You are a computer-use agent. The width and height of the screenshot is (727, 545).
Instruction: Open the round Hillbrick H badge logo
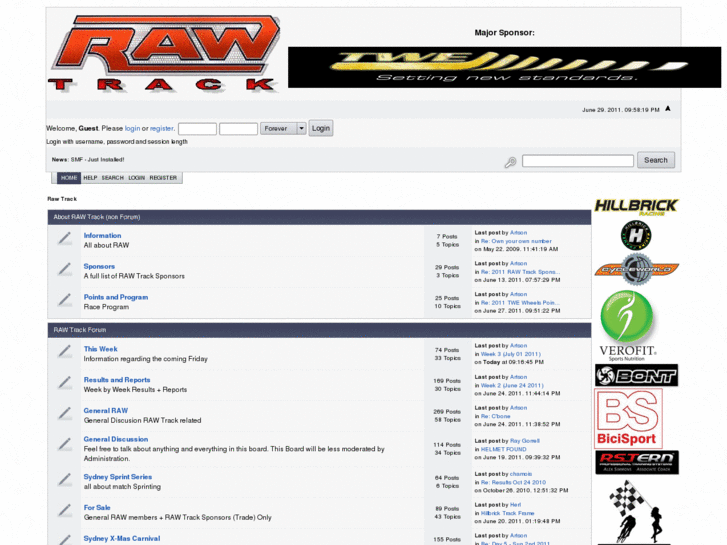click(x=636, y=235)
